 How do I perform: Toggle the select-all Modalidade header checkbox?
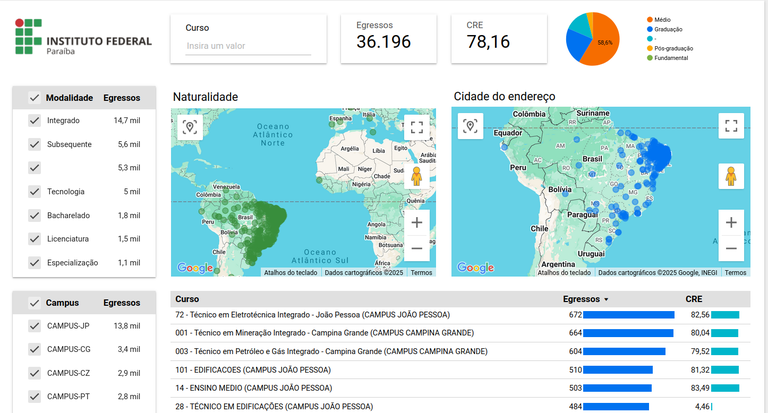click(x=34, y=98)
